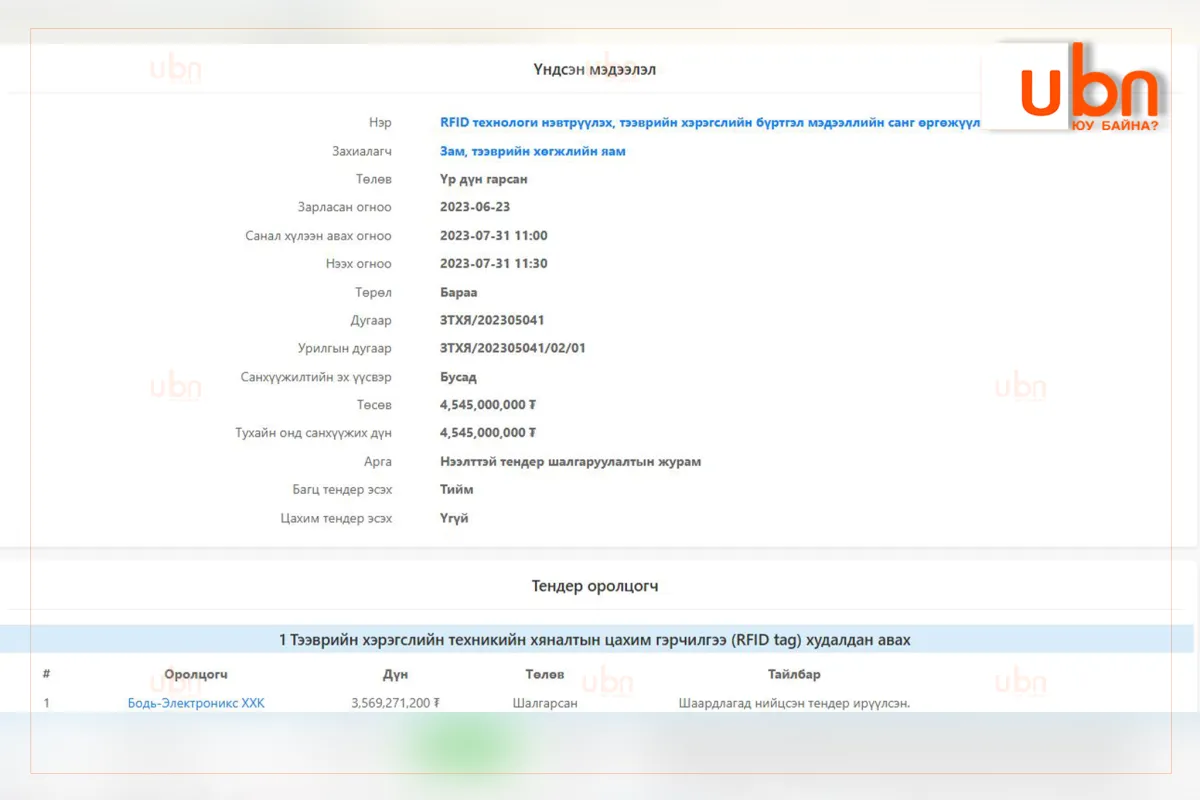Click the lot title mentioning (RFID tag) худалдан авах
The image size is (1200, 800).
point(595,640)
